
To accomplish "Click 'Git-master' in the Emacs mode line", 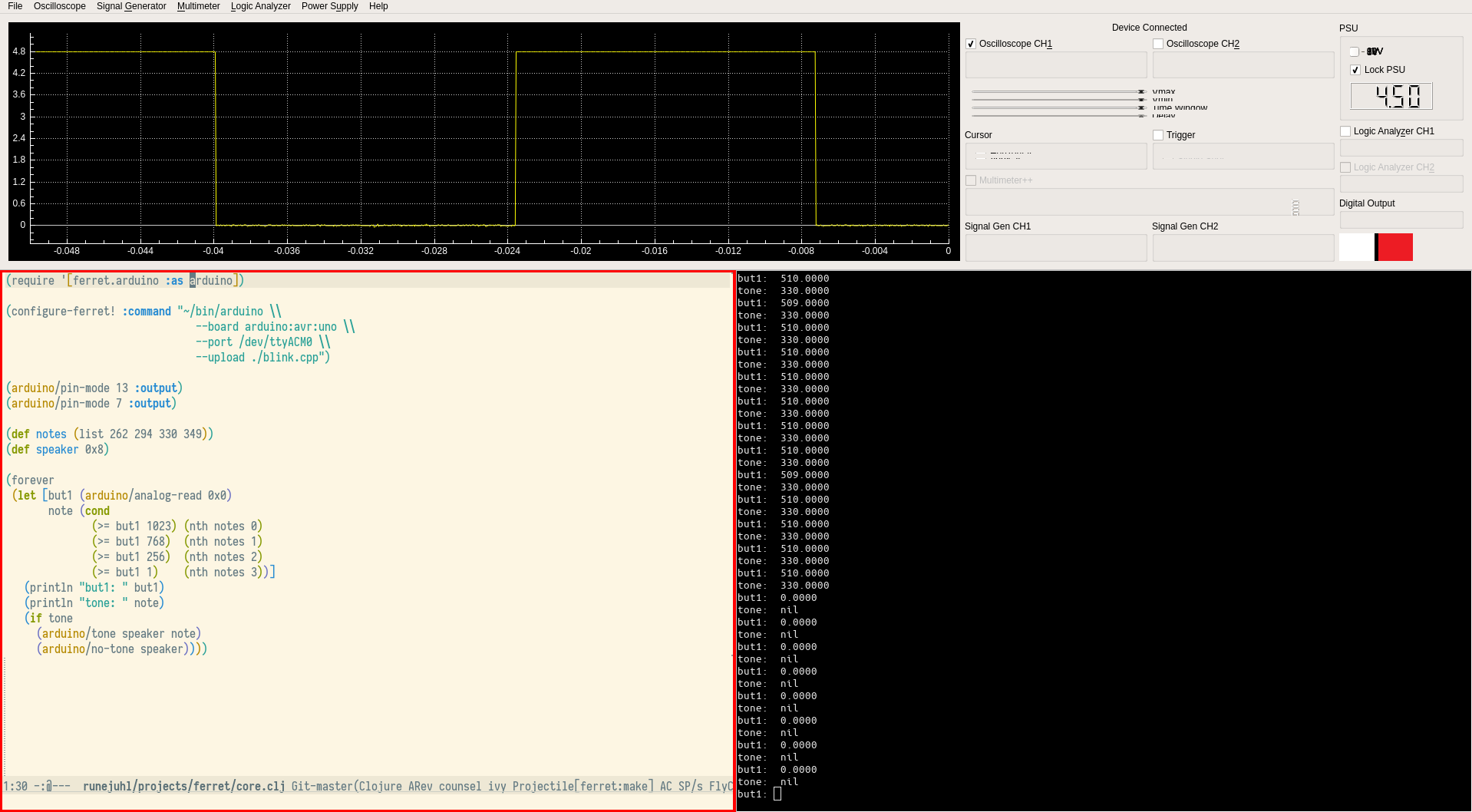I will coord(322,787).
